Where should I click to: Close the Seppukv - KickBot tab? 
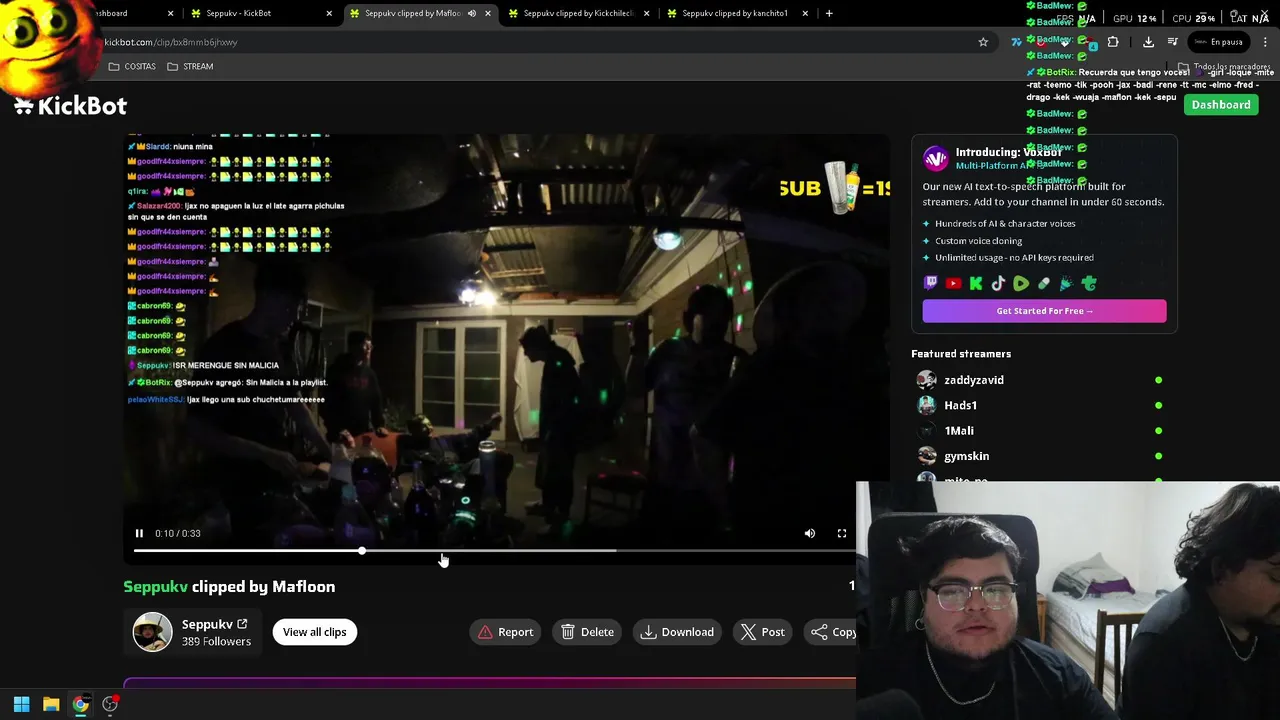point(329,13)
